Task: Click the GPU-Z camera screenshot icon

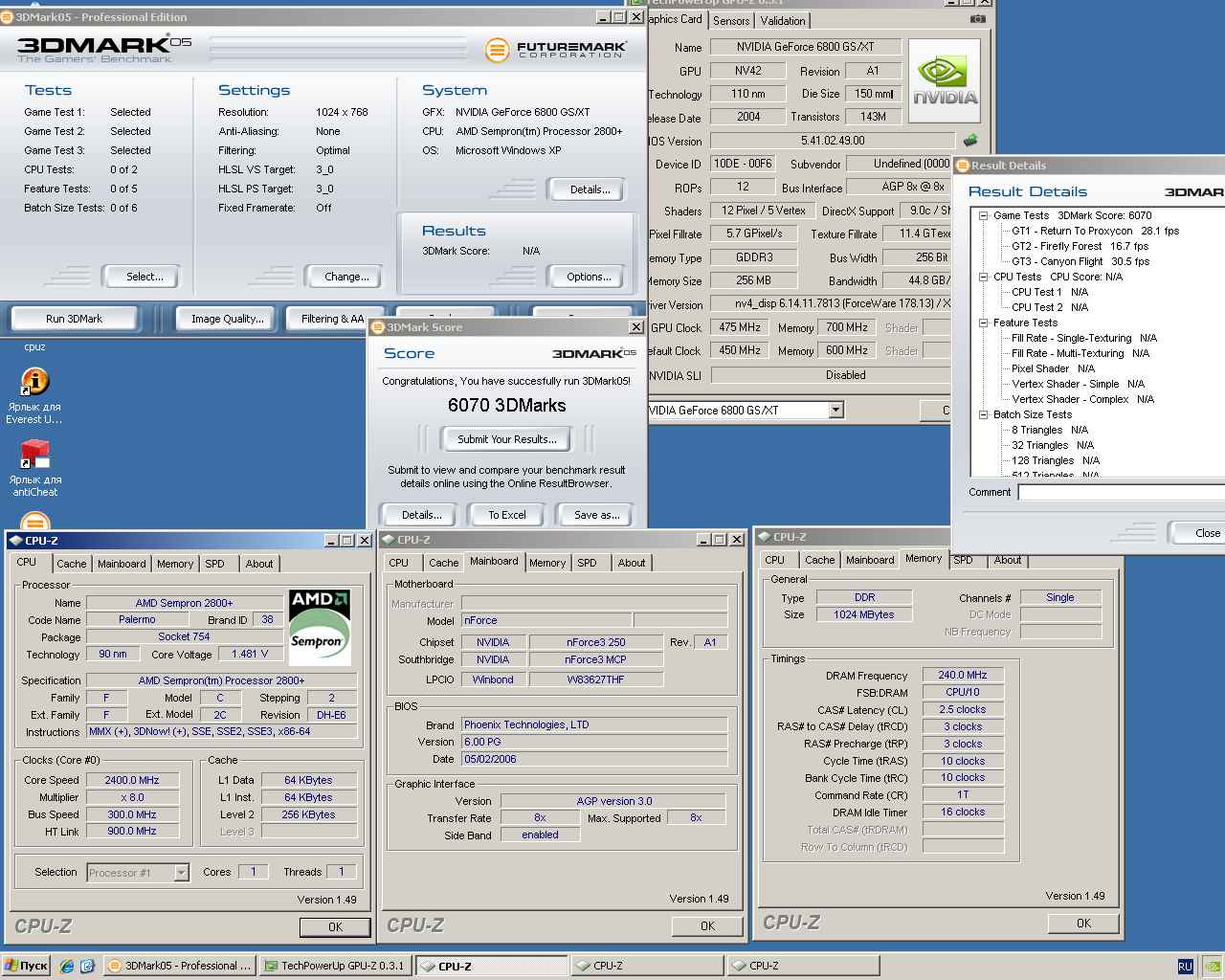Action: pyautogui.click(x=977, y=18)
